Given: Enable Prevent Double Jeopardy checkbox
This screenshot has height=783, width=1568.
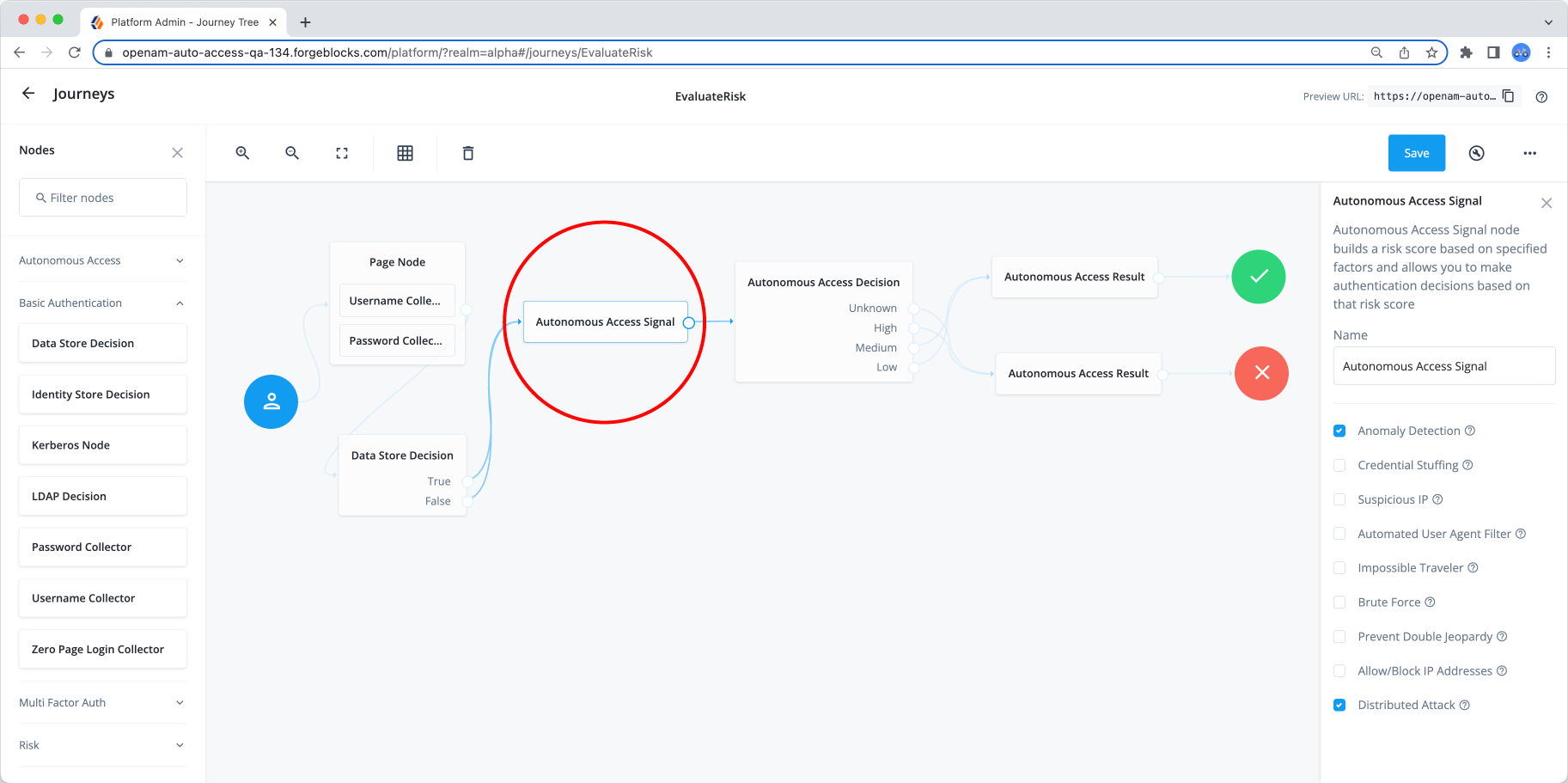Looking at the screenshot, I should [x=1339, y=637].
